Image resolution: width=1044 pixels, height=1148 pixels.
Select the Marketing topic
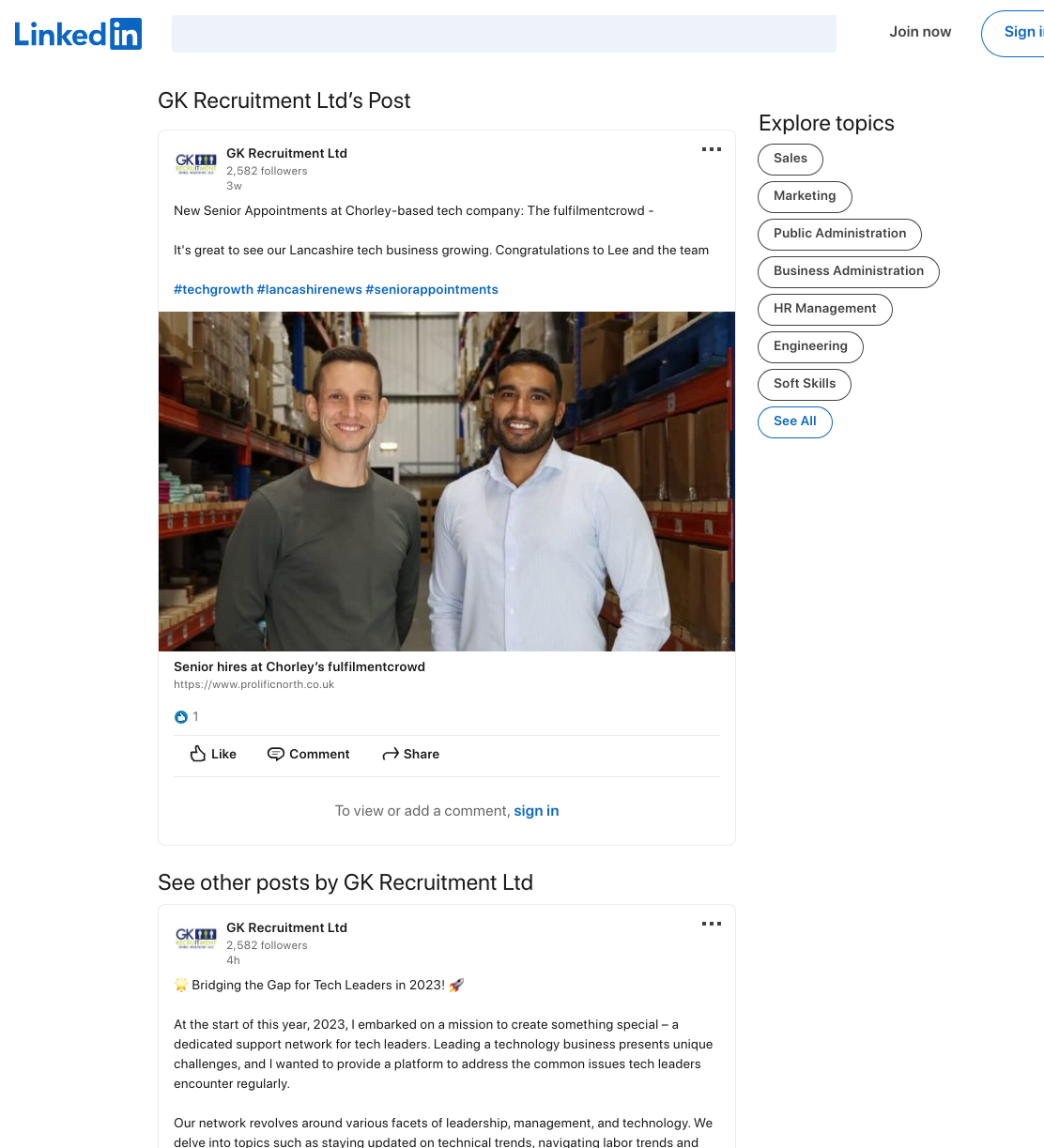[x=805, y=196]
